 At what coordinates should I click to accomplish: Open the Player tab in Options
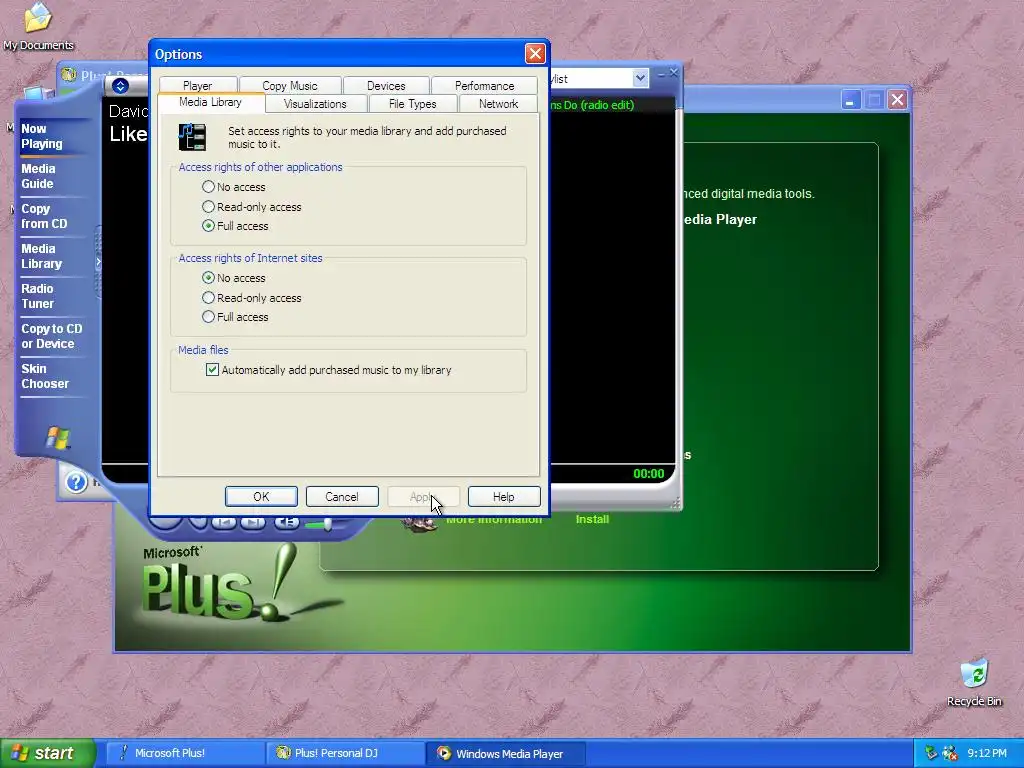pos(197,86)
